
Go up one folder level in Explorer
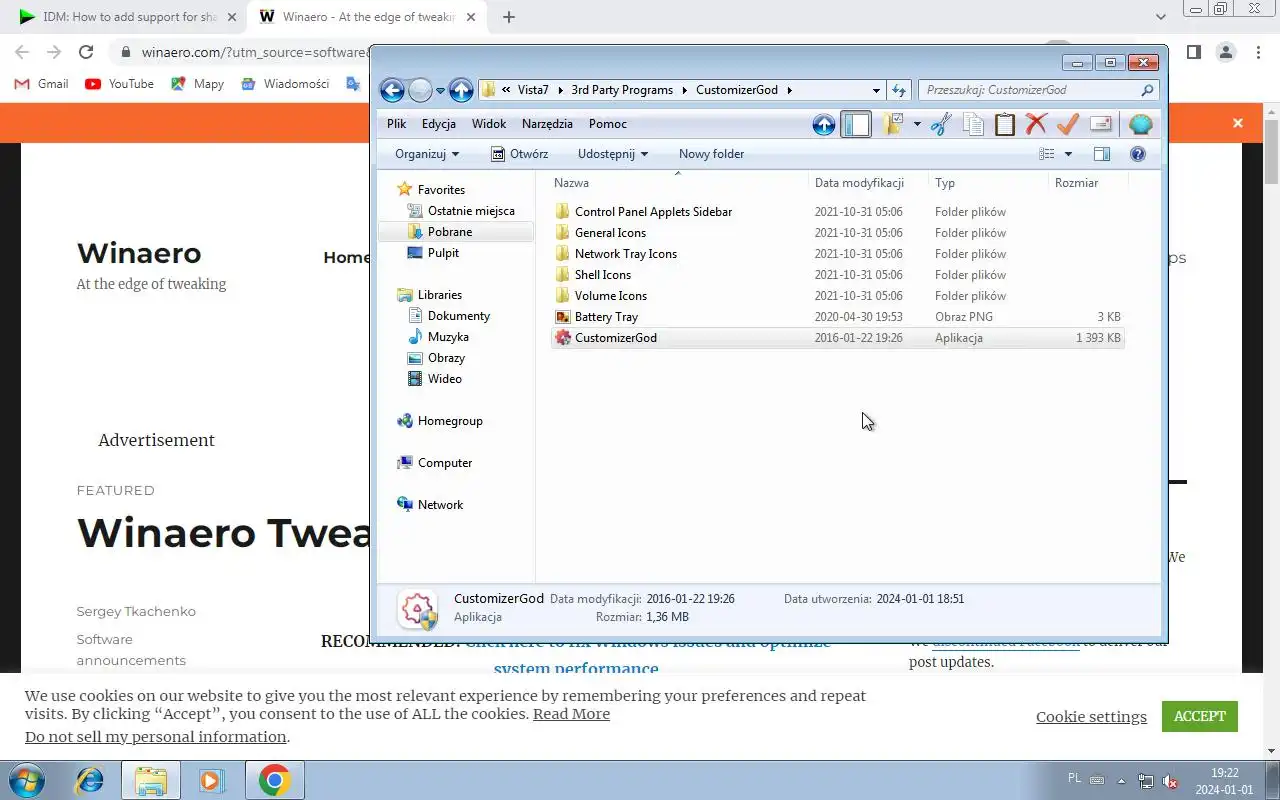(x=461, y=91)
